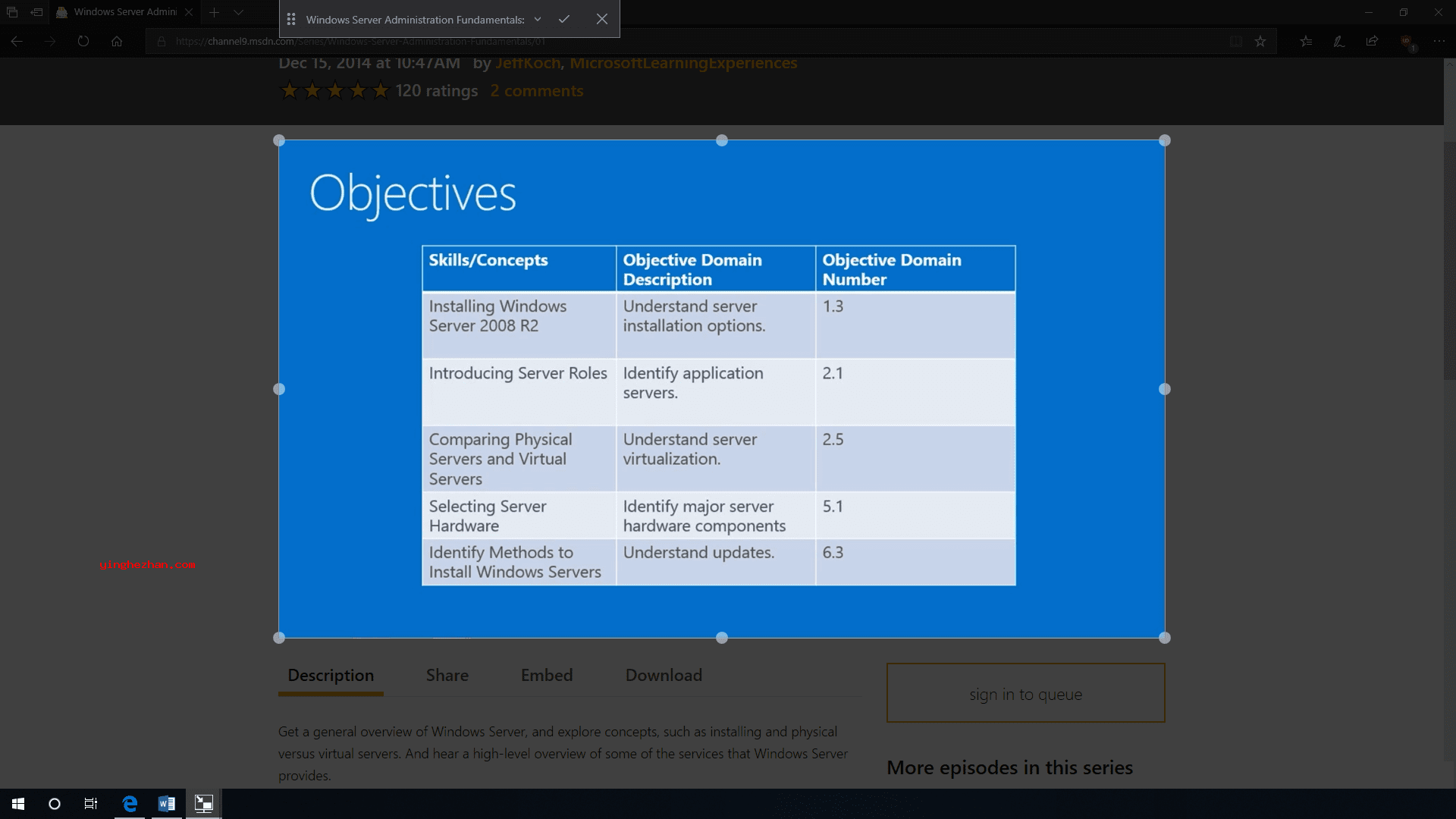Open the Windows Start menu

(18, 804)
